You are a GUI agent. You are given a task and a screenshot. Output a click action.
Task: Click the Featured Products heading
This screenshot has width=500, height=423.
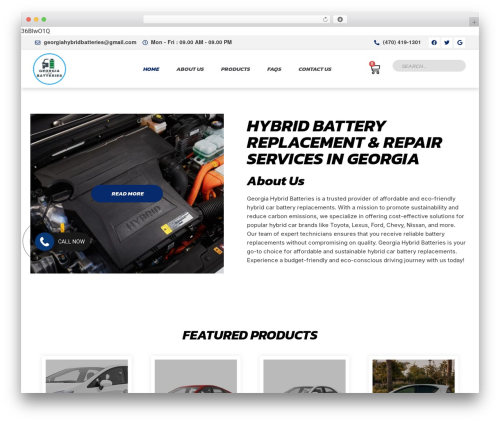click(250, 335)
